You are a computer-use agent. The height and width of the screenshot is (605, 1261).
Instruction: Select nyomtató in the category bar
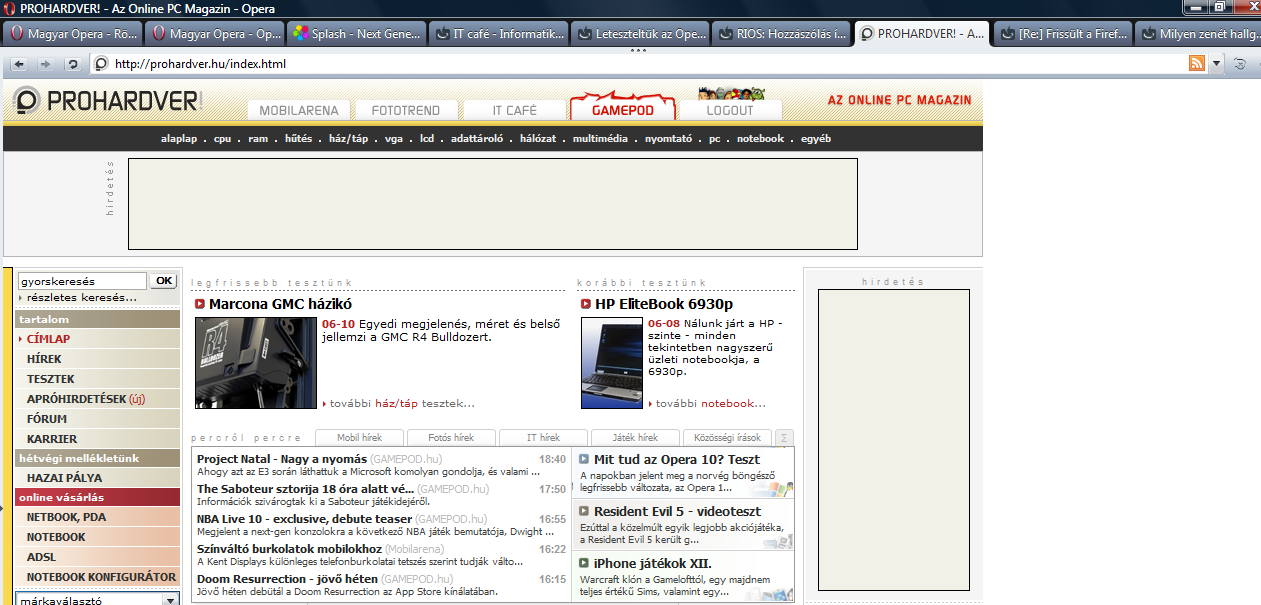(x=668, y=139)
